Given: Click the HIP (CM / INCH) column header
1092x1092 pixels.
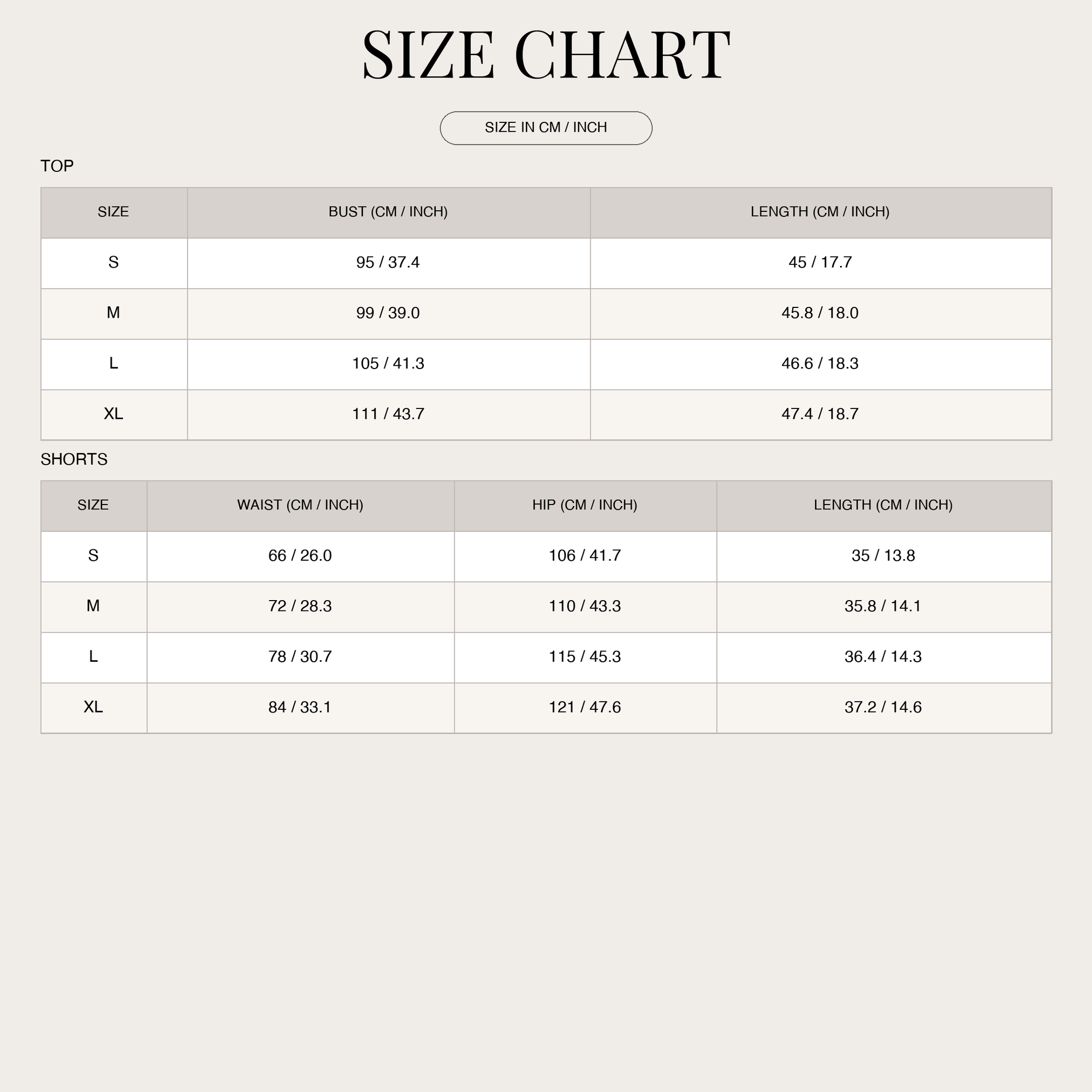Looking at the screenshot, I should tap(585, 506).
